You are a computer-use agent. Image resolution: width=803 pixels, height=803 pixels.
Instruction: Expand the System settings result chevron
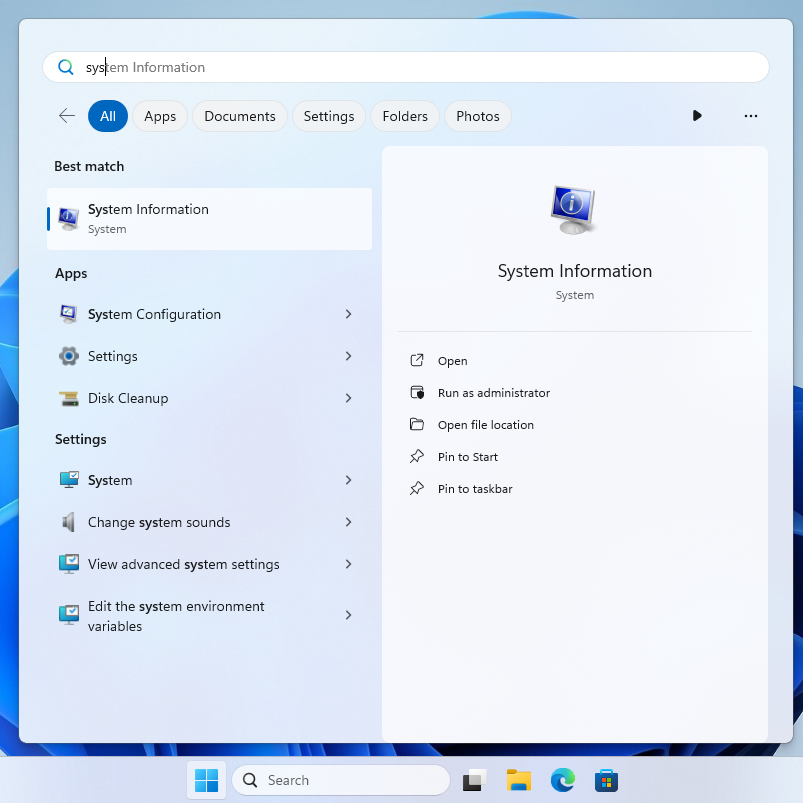pyautogui.click(x=348, y=480)
